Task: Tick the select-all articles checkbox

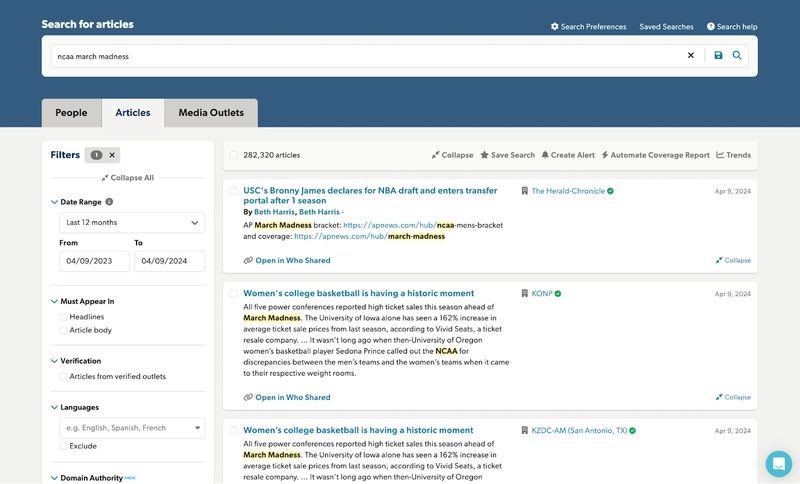Action: 233,155
